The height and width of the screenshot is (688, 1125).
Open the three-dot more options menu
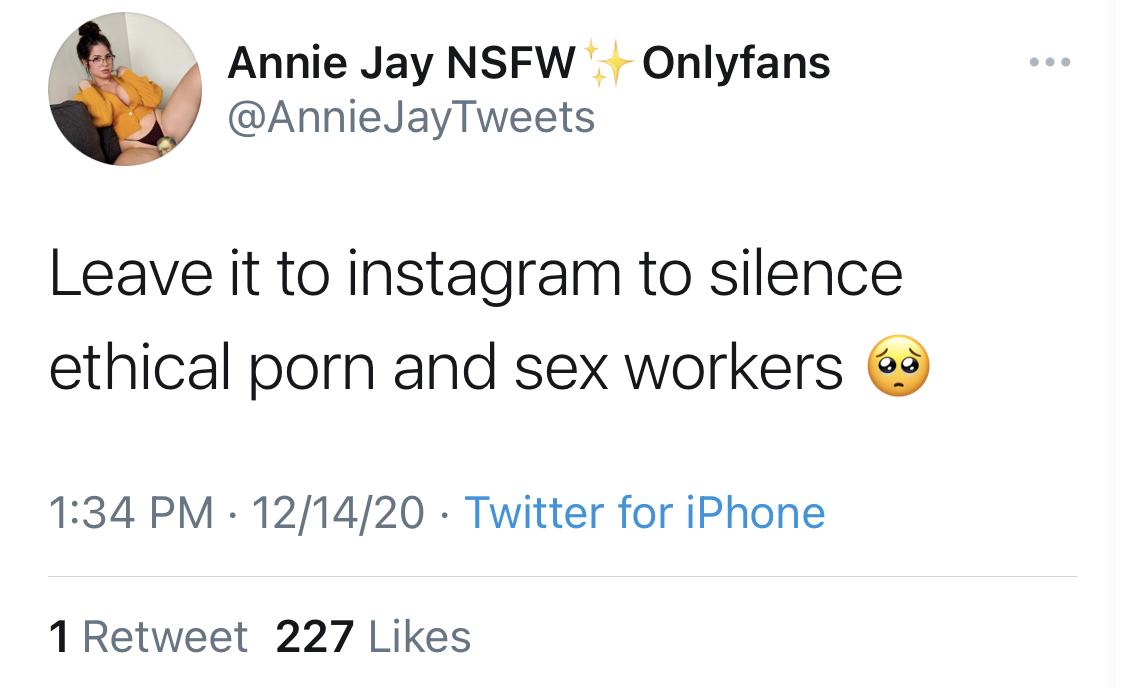click(1050, 62)
